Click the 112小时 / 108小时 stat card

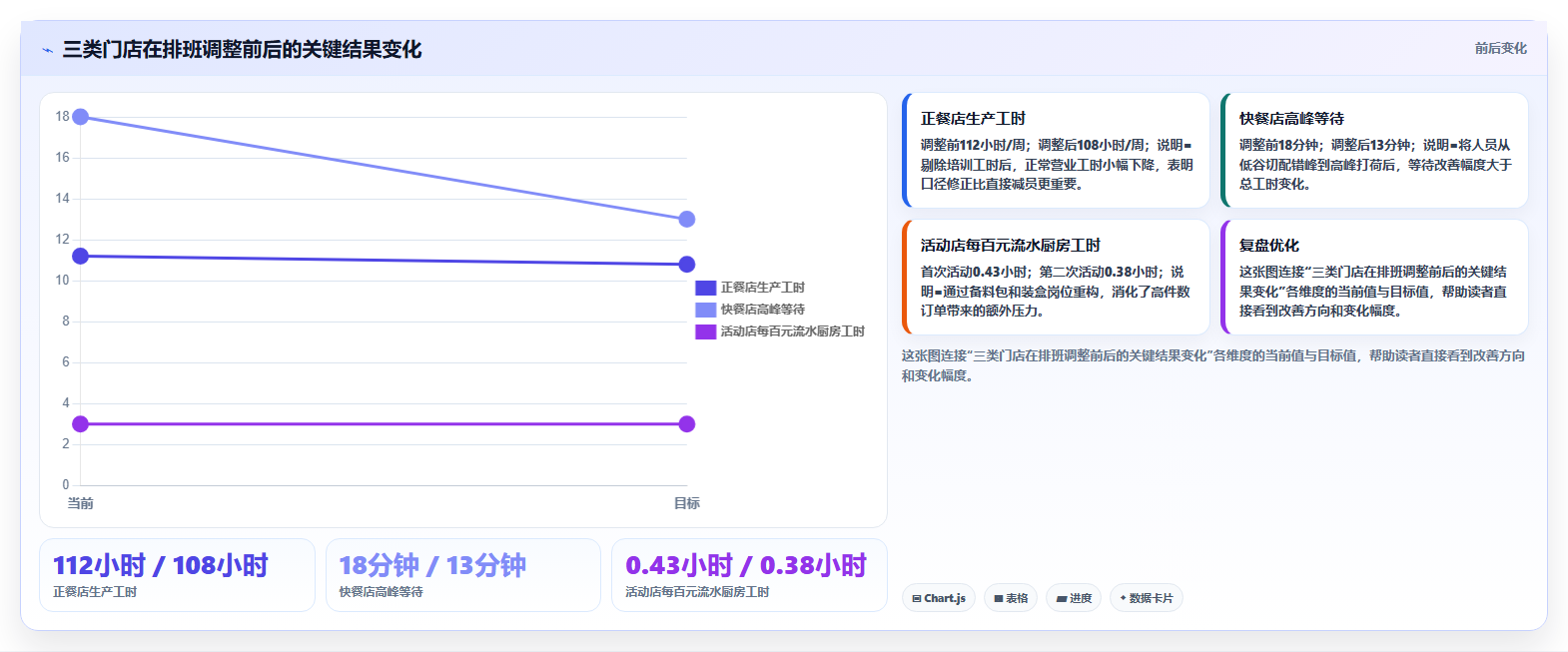pyautogui.click(x=177, y=575)
